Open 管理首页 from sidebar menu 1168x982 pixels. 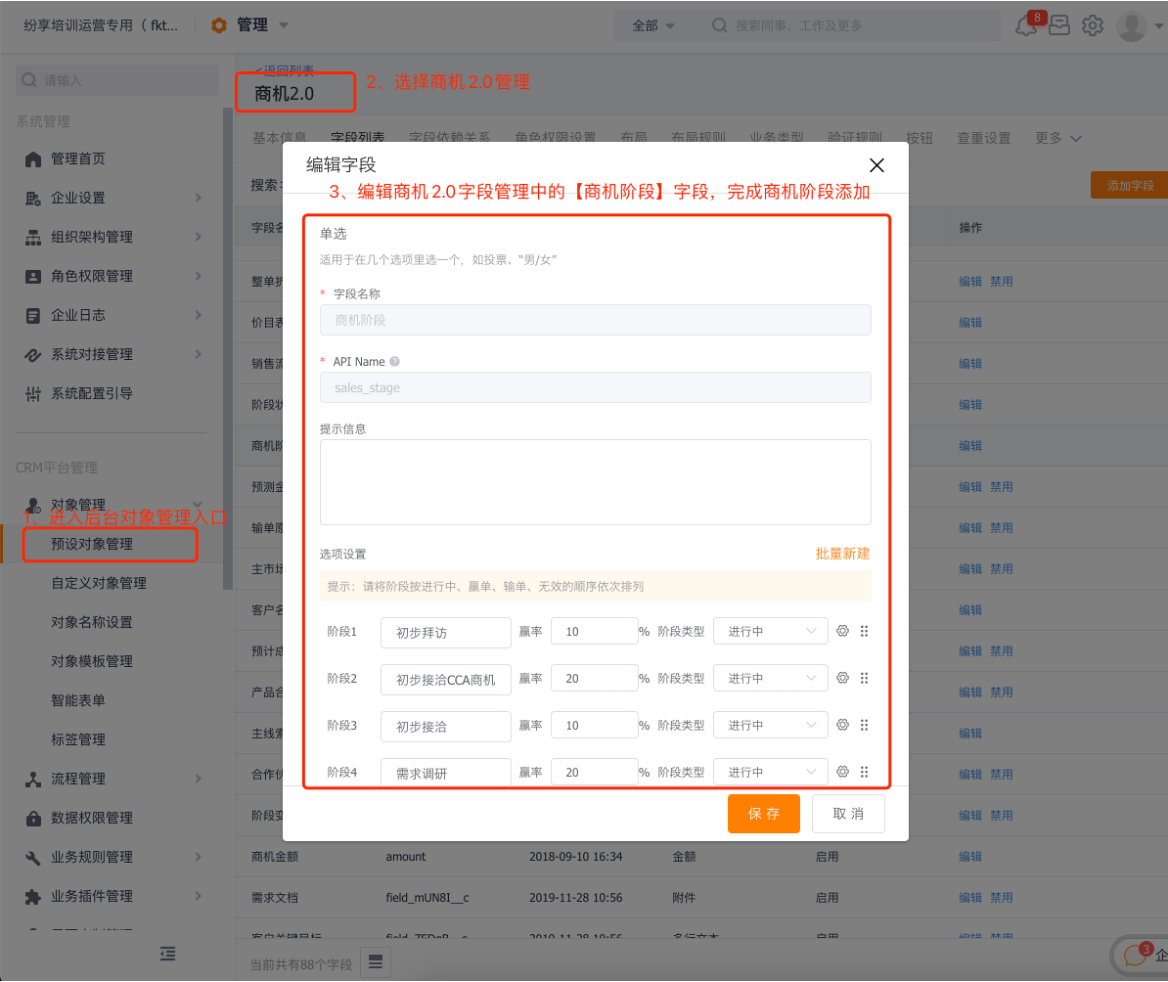point(78,159)
